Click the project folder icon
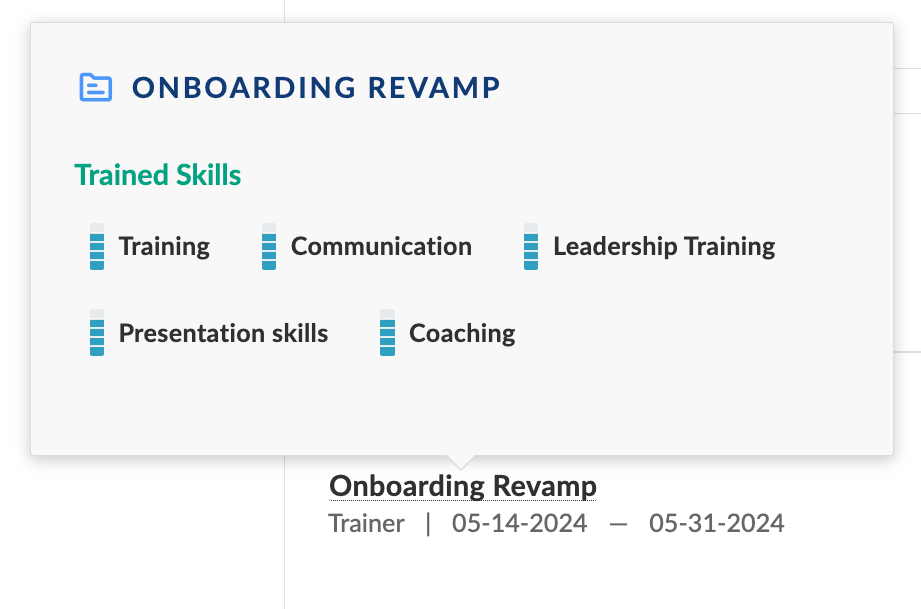Screen dimensions: 921x609 click(x=95, y=87)
